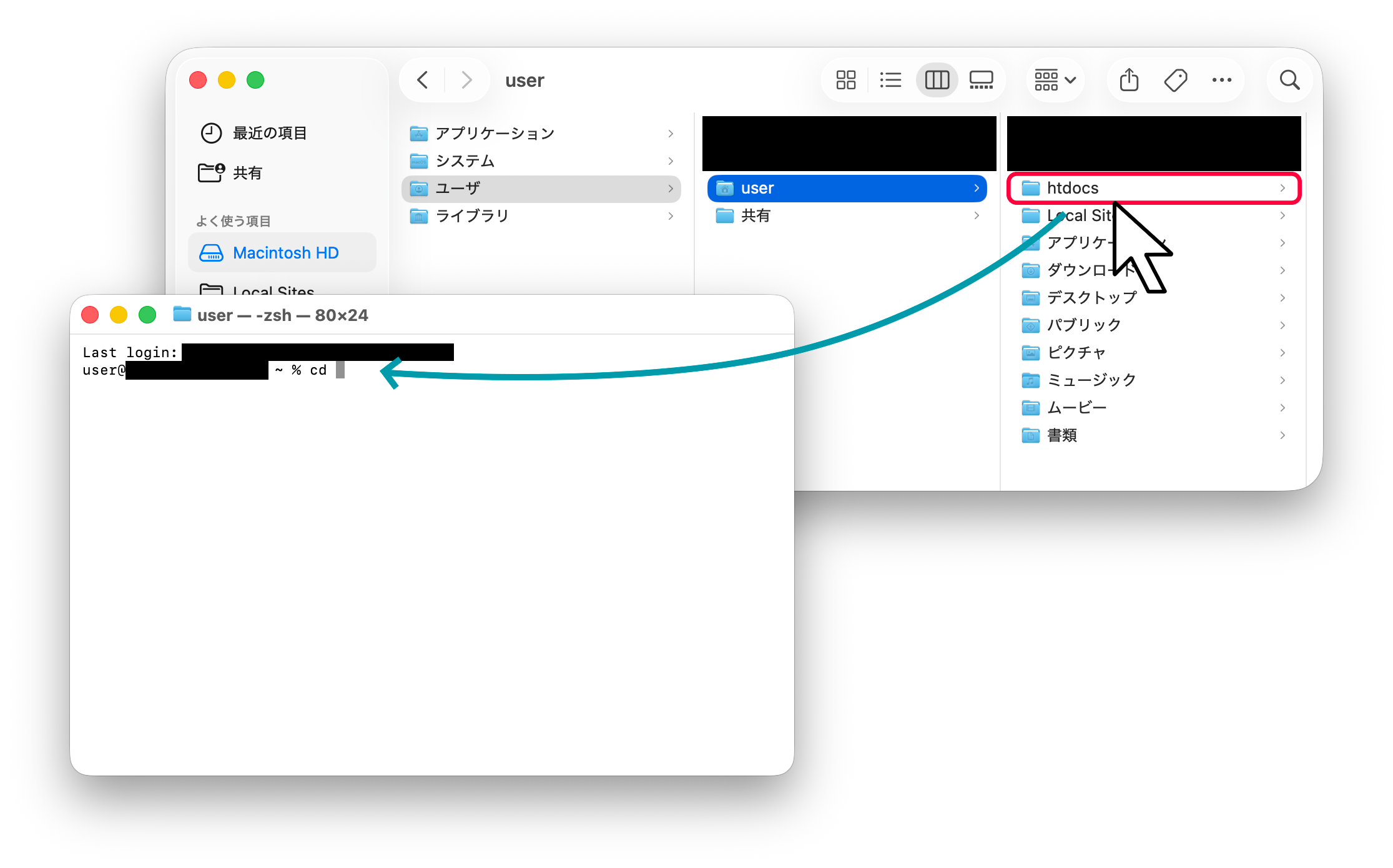Image resolution: width=1393 pixels, height=868 pixels.
Task: Select 最近の項目 in the sidebar
Action: [x=269, y=133]
